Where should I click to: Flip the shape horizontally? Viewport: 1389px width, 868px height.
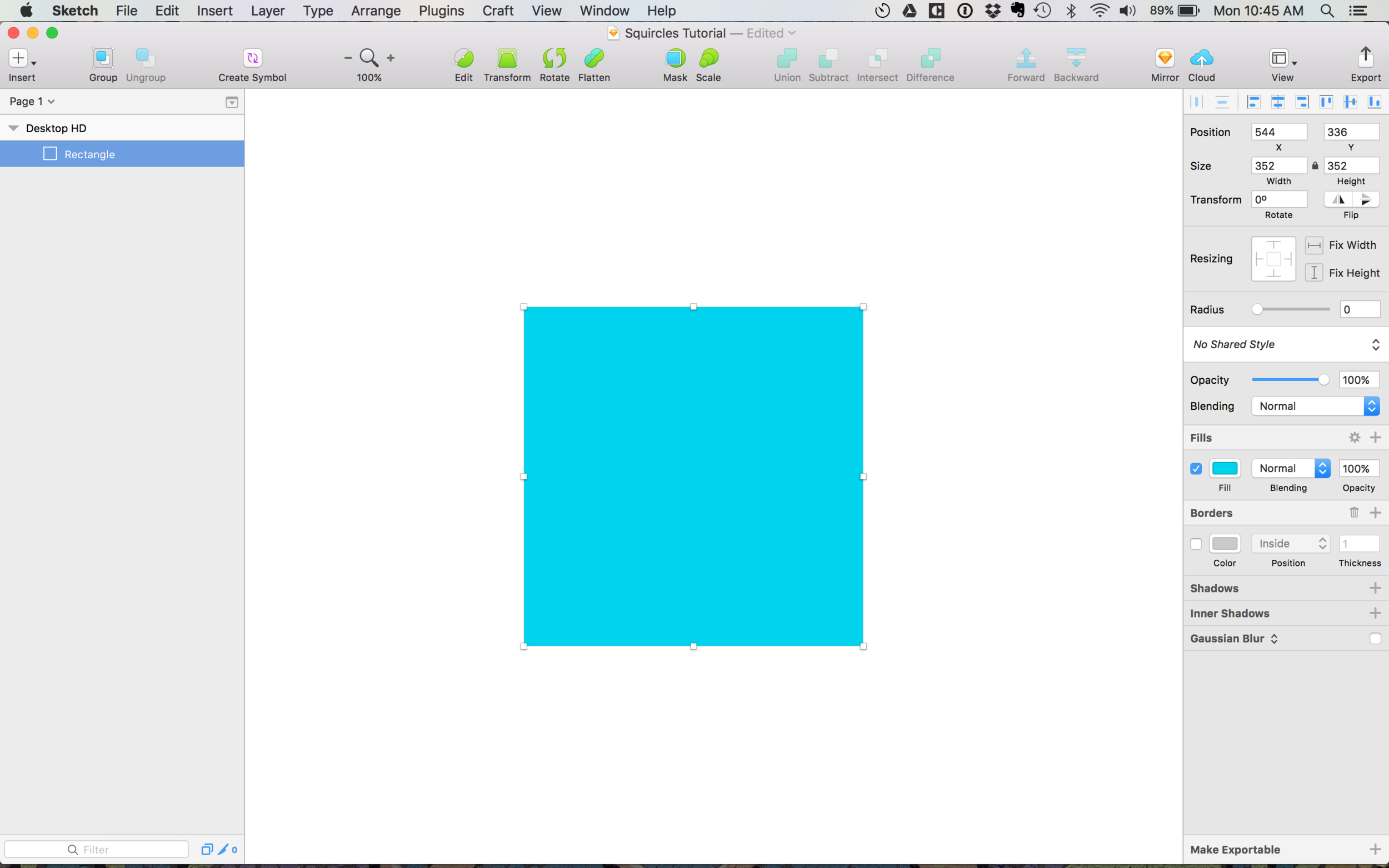tap(1338, 199)
